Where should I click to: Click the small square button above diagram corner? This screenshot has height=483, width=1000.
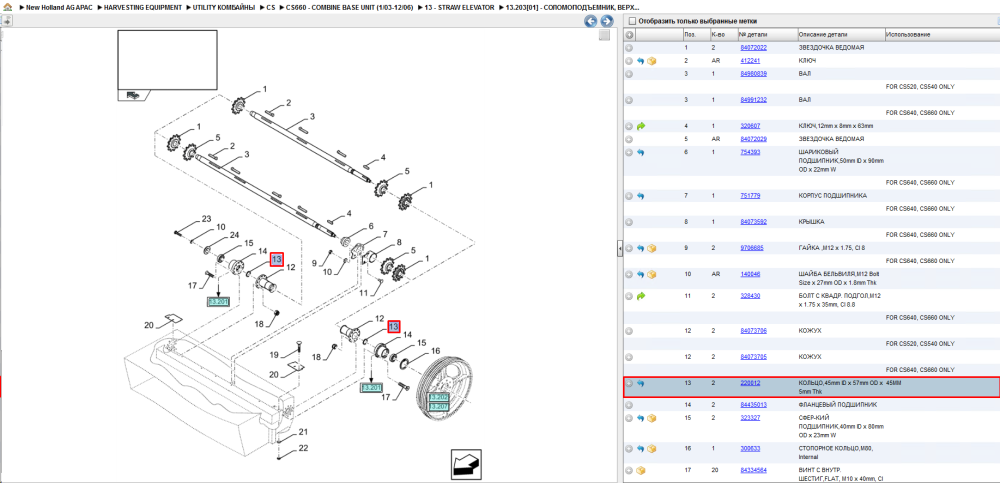[x=604, y=35]
